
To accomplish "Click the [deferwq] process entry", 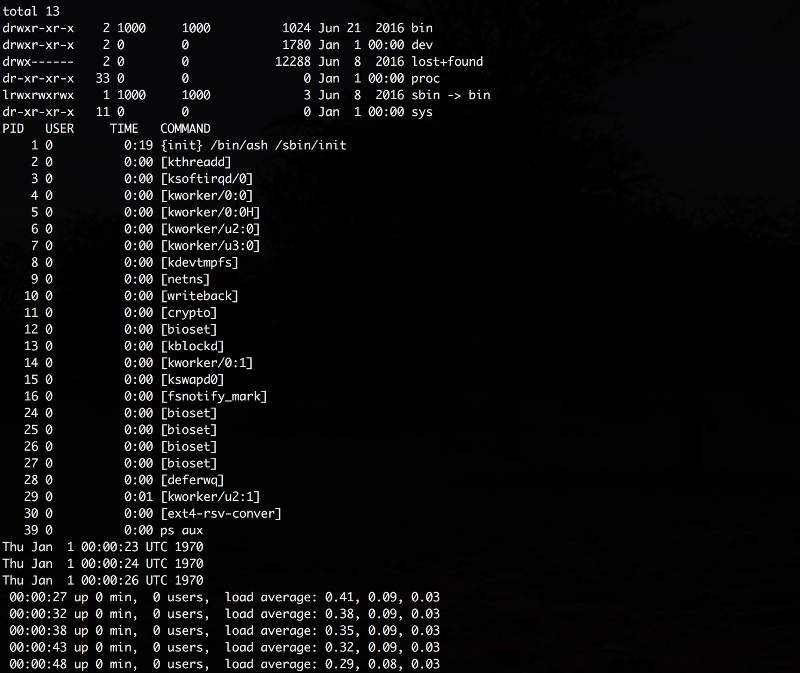I will click(x=192, y=480).
